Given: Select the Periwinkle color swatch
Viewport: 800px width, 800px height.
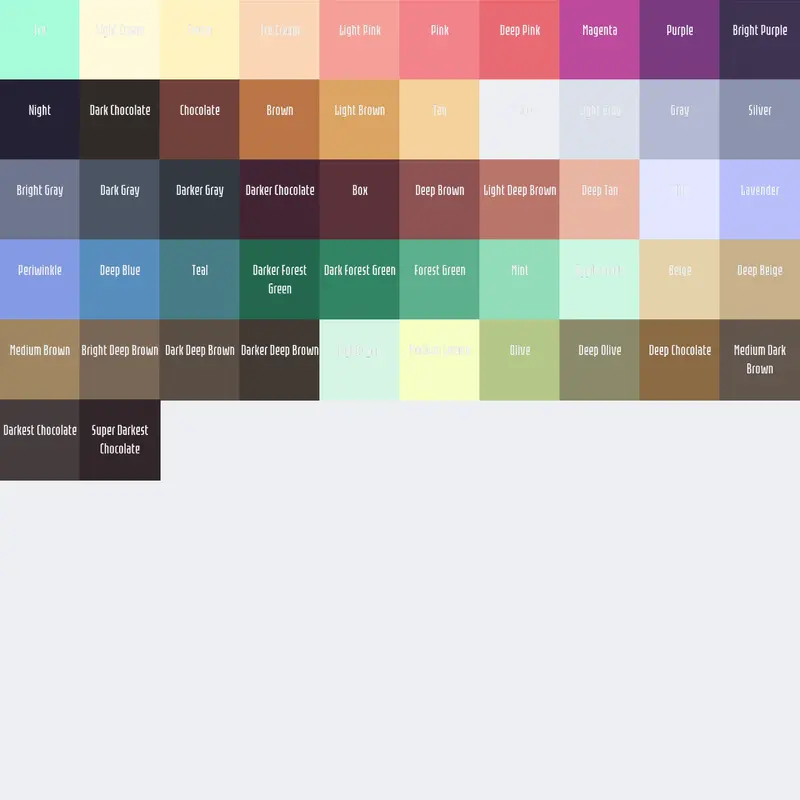Looking at the screenshot, I should [x=40, y=280].
